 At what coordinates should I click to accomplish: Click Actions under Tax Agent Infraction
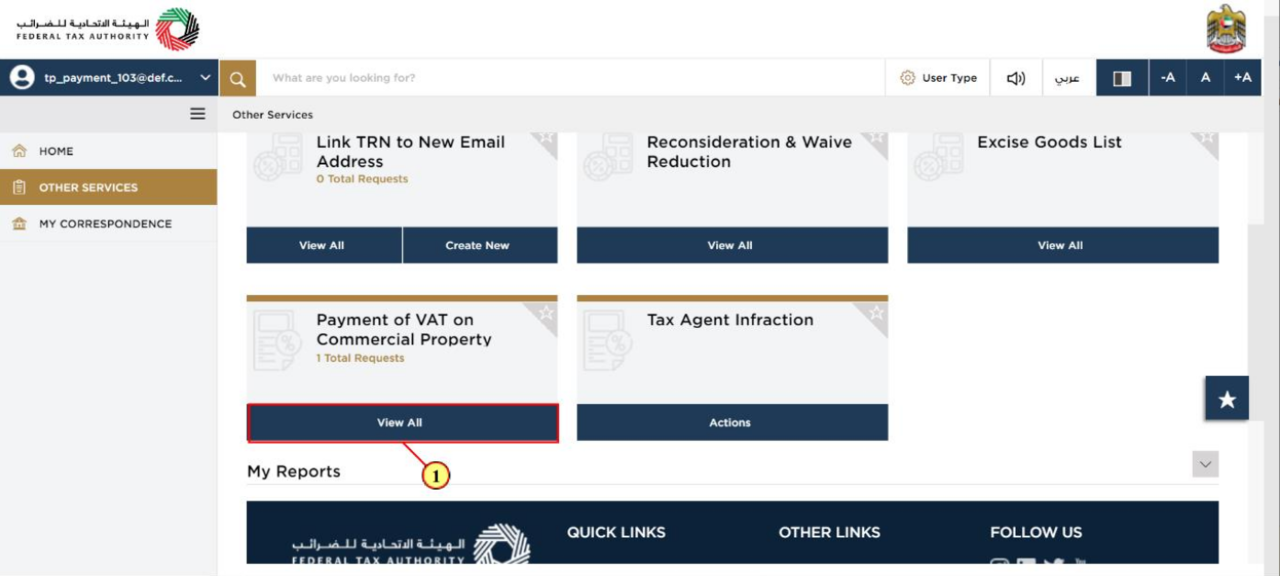point(732,423)
